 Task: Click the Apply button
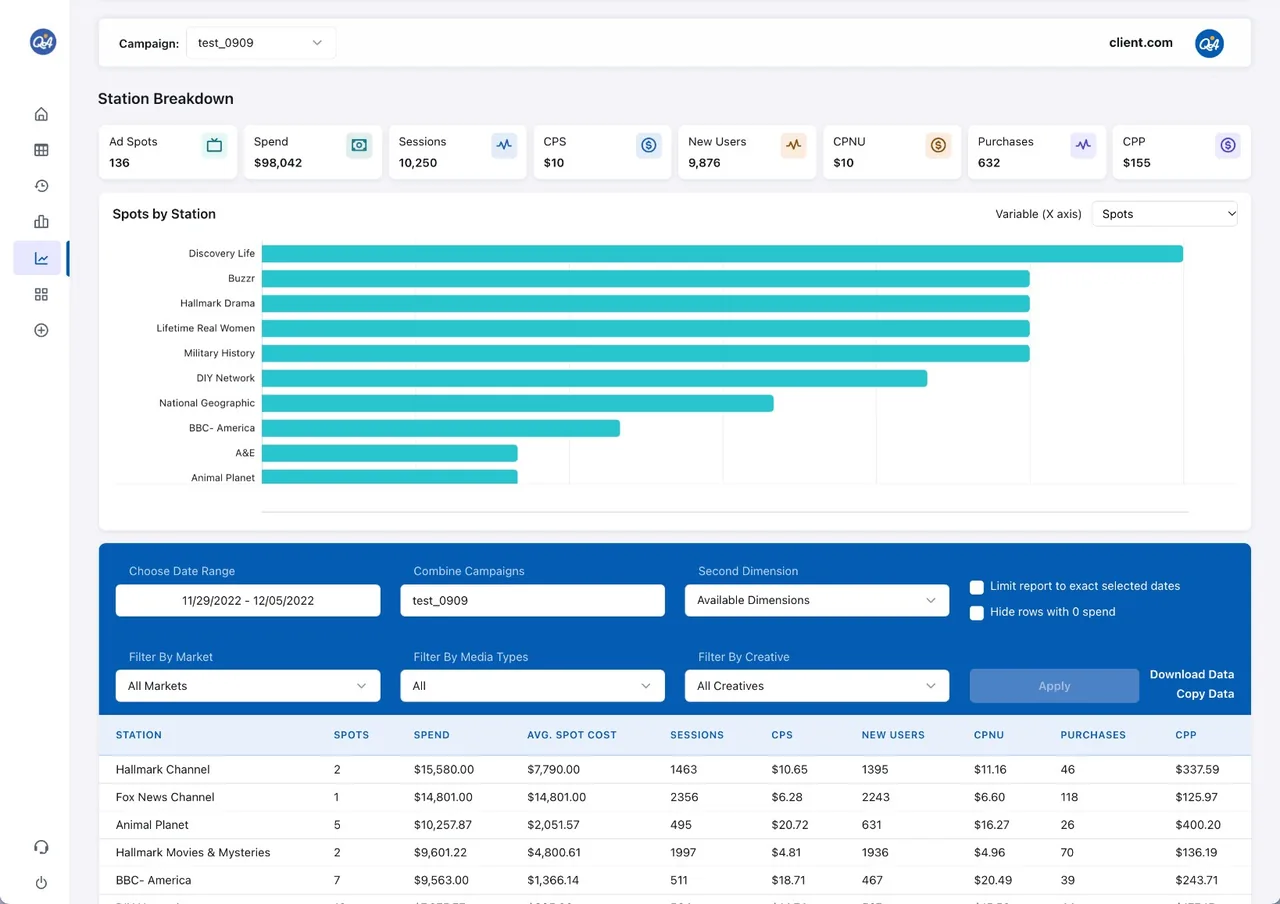pos(1054,686)
